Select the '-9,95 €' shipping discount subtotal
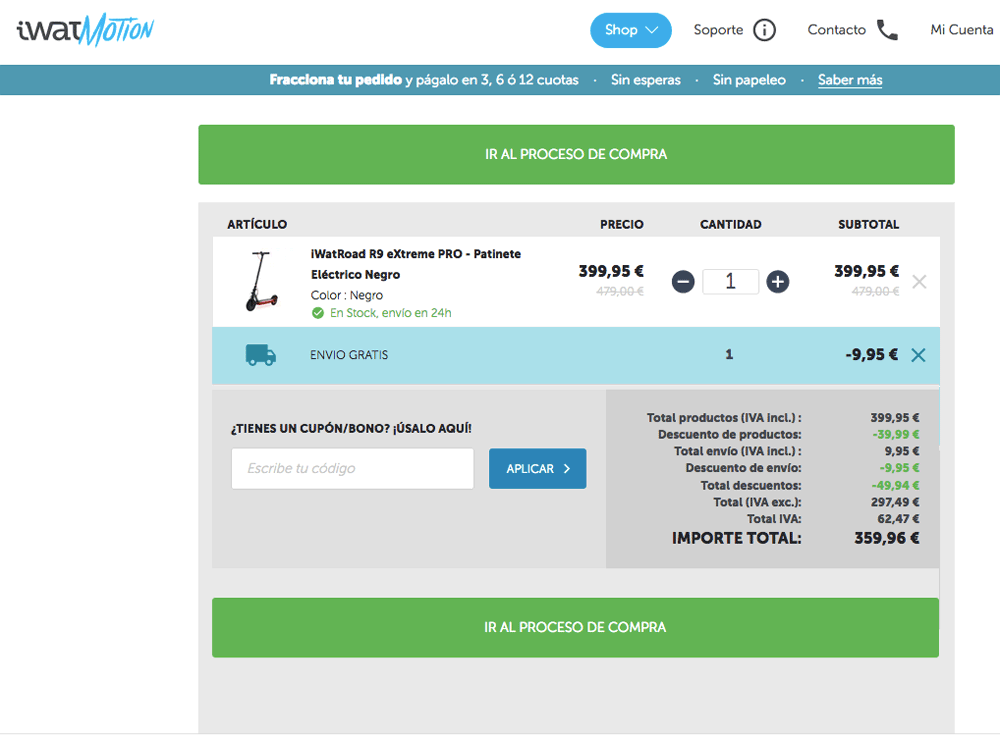The width and height of the screenshot is (1000, 750). click(872, 355)
